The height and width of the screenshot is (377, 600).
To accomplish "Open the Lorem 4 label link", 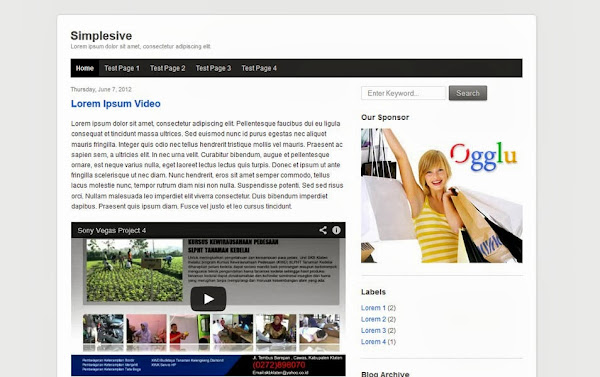I will click(373, 342).
